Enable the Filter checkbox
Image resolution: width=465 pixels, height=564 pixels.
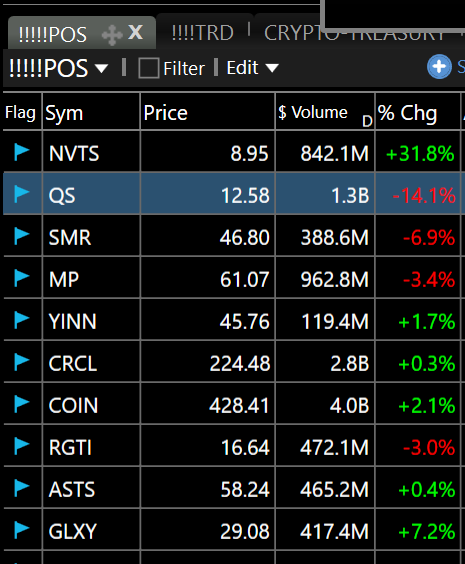point(149,68)
